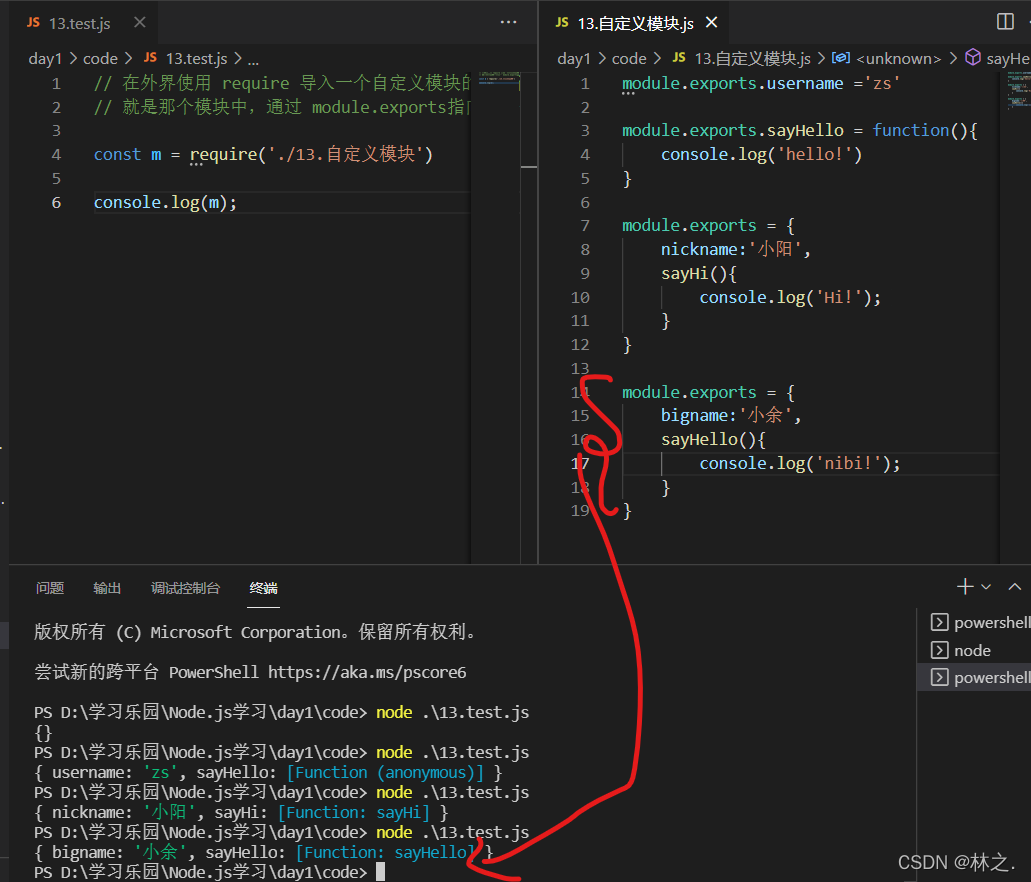This screenshot has width=1031, height=882.
Task: Click the module.exports.username ='zs' line
Action: point(761,84)
